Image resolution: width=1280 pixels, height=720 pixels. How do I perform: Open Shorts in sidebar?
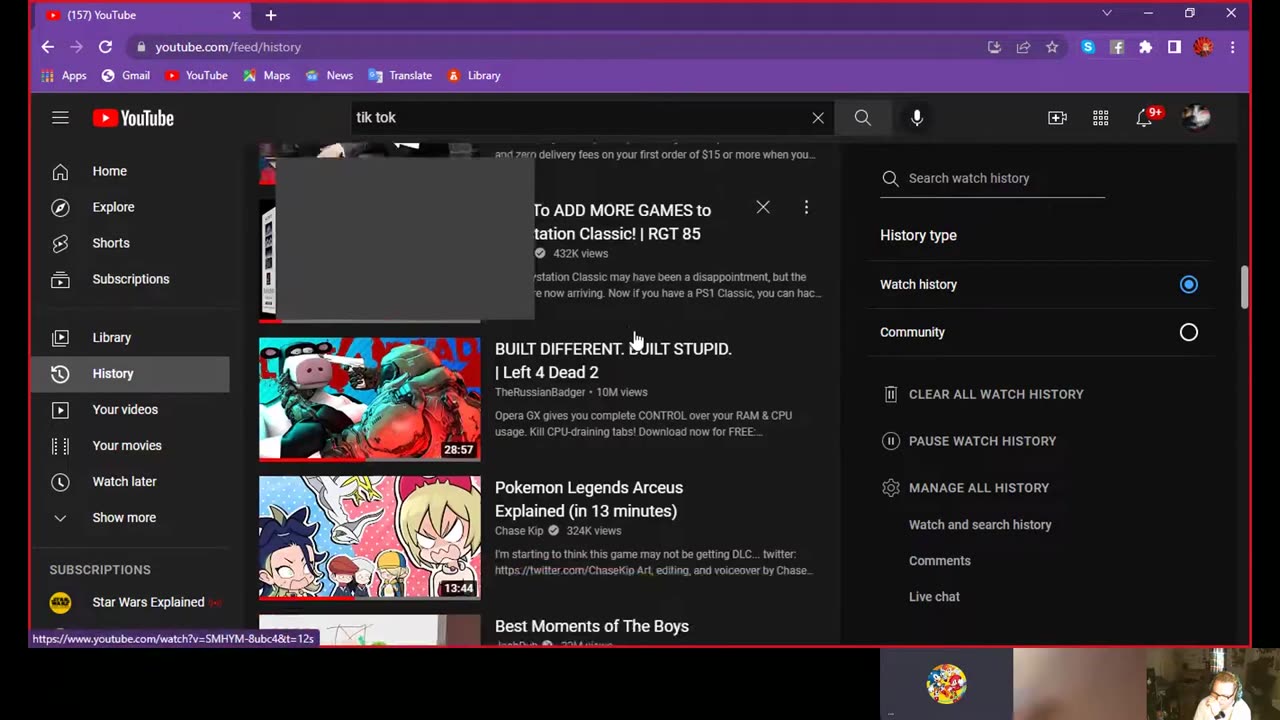(x=130, y=243)
